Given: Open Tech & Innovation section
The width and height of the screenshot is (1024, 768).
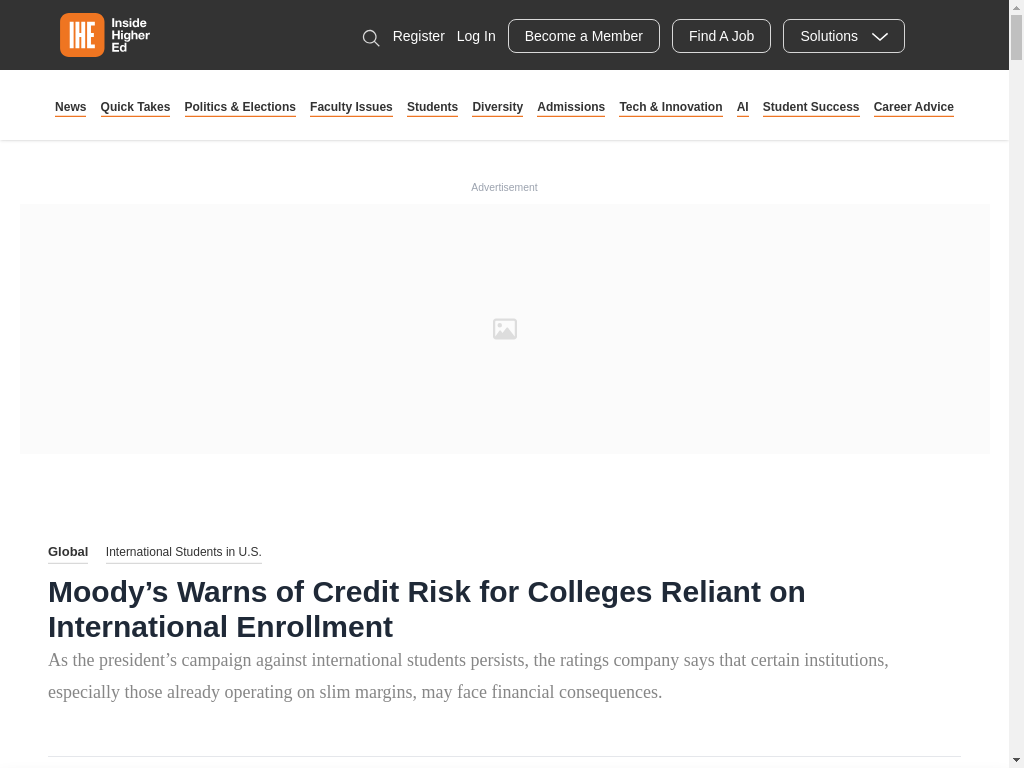Looking at the screenshot, I should pyautogui.click(x=671, y=107).
